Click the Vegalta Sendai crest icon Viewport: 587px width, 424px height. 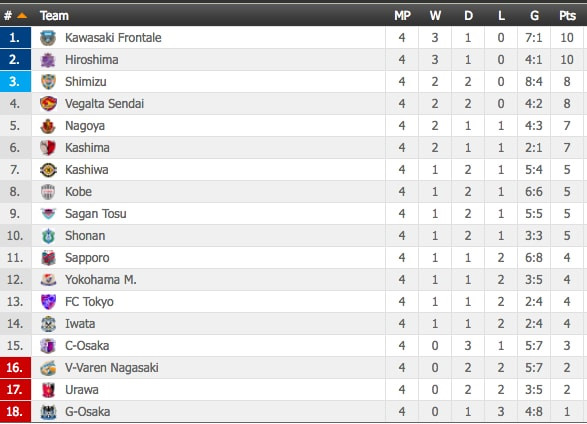(48, 104)
